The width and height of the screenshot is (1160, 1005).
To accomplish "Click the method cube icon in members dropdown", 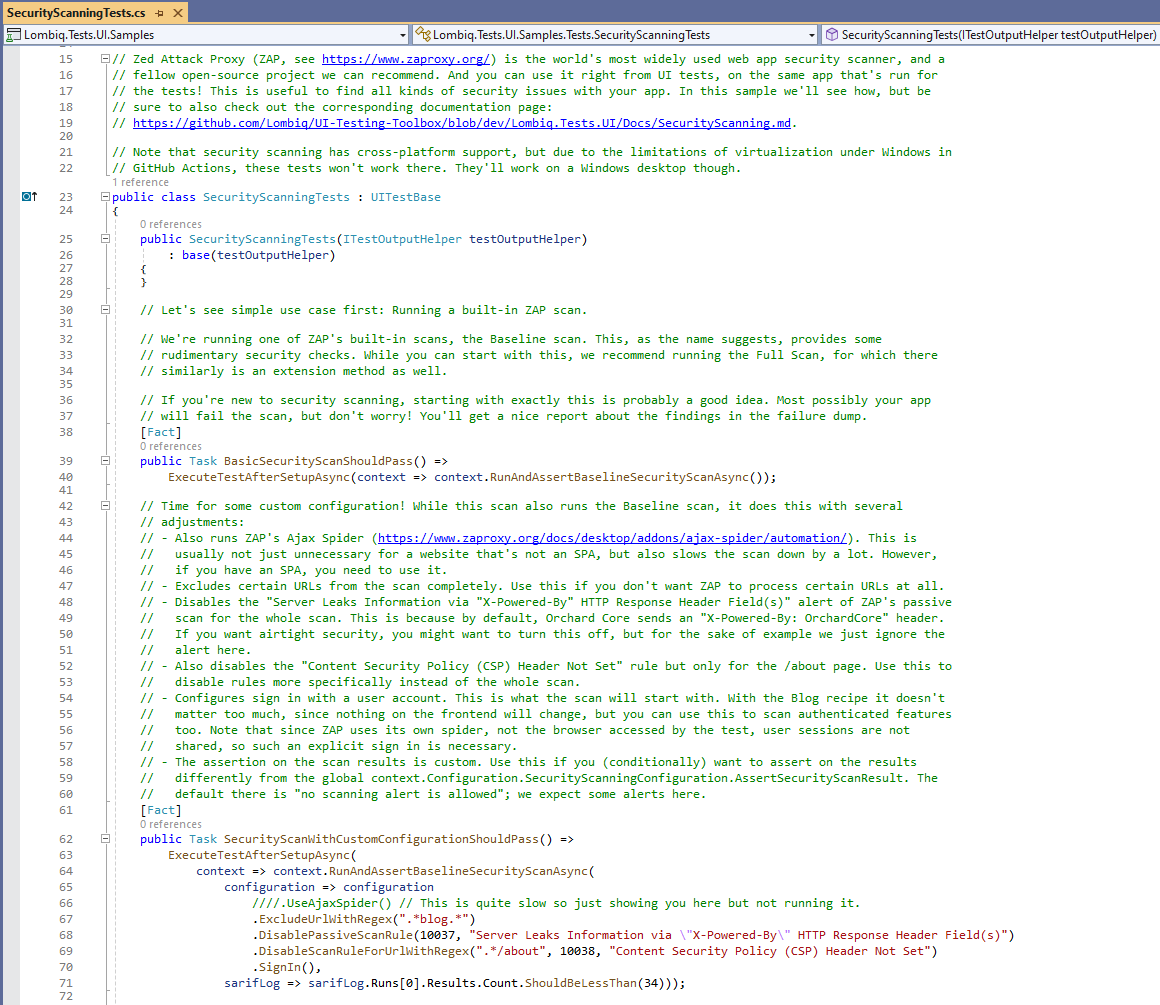I will tap(832, 34).
